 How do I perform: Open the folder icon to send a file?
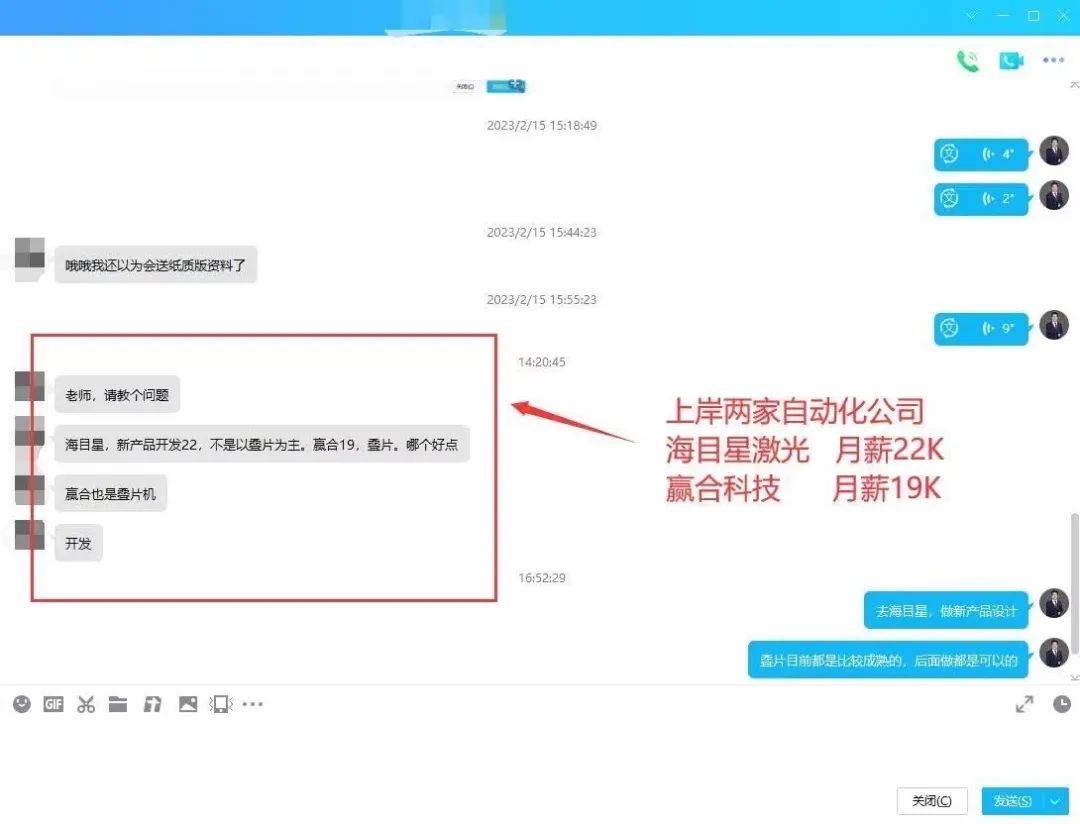118,703
